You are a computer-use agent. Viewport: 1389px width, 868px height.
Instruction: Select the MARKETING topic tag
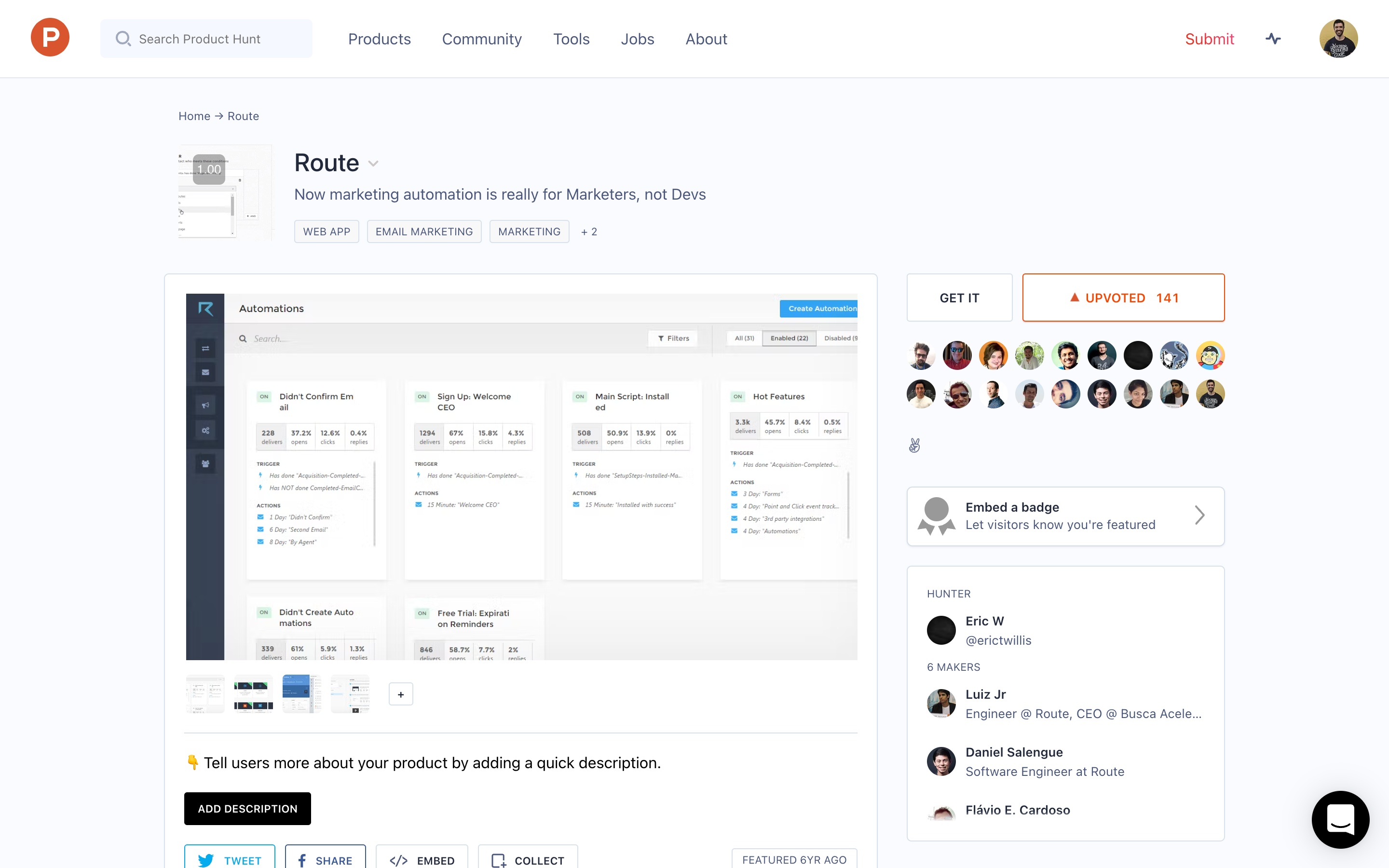(x=529, y=231)
